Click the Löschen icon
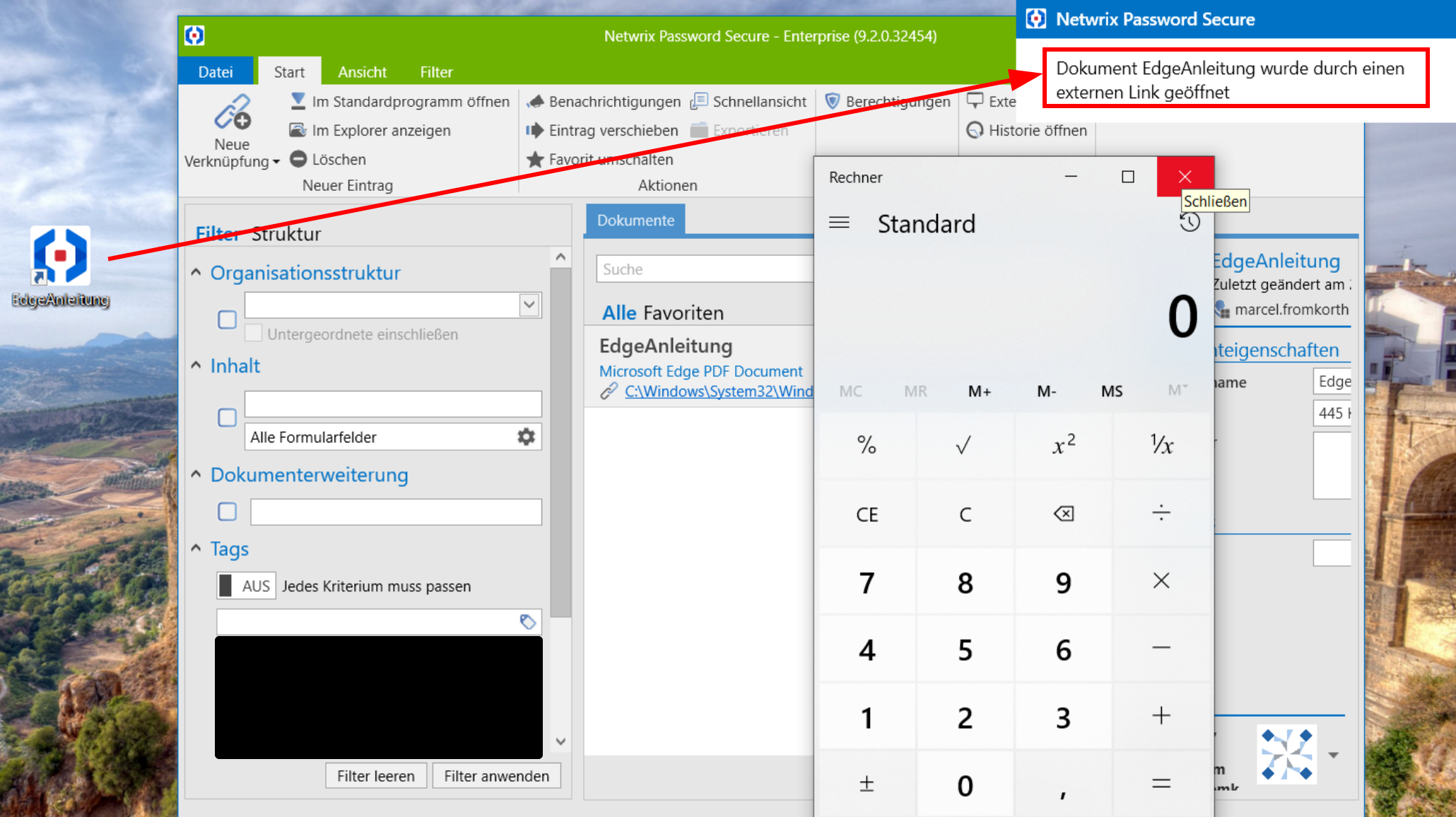Screen dimensions: 1456x817 299,159
